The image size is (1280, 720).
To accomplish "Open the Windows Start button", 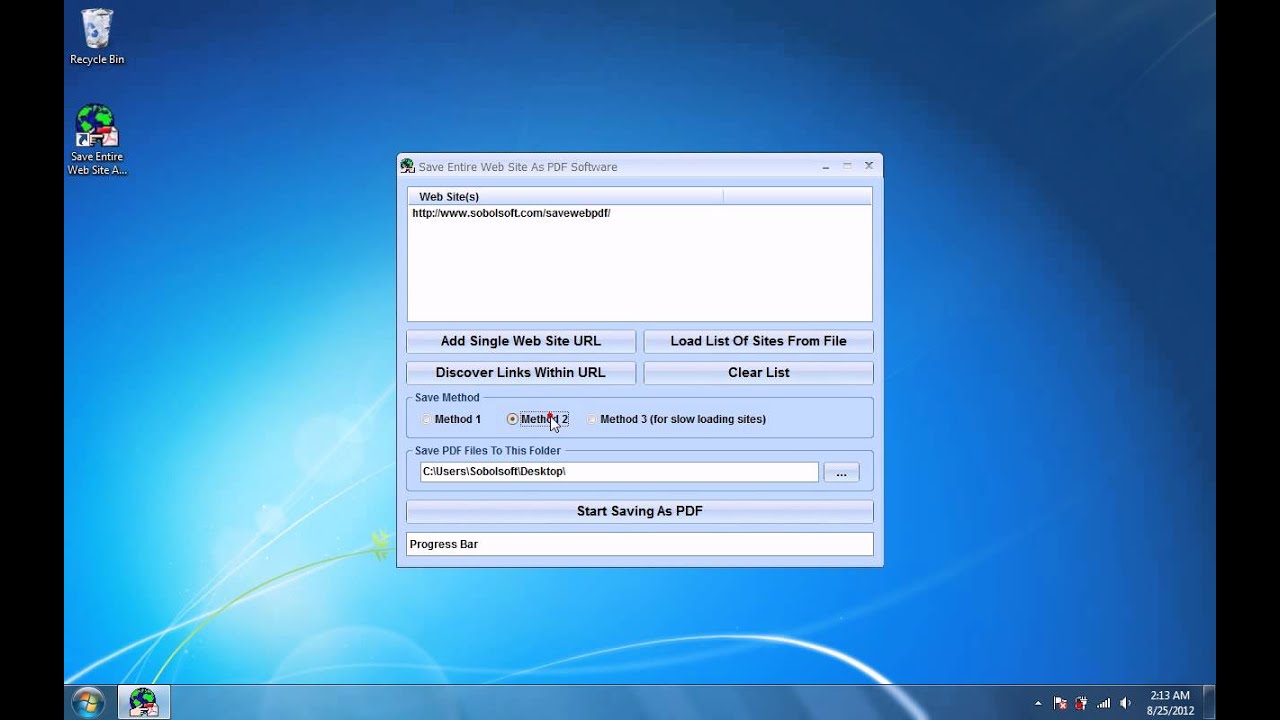I will [x=88, y=703].
